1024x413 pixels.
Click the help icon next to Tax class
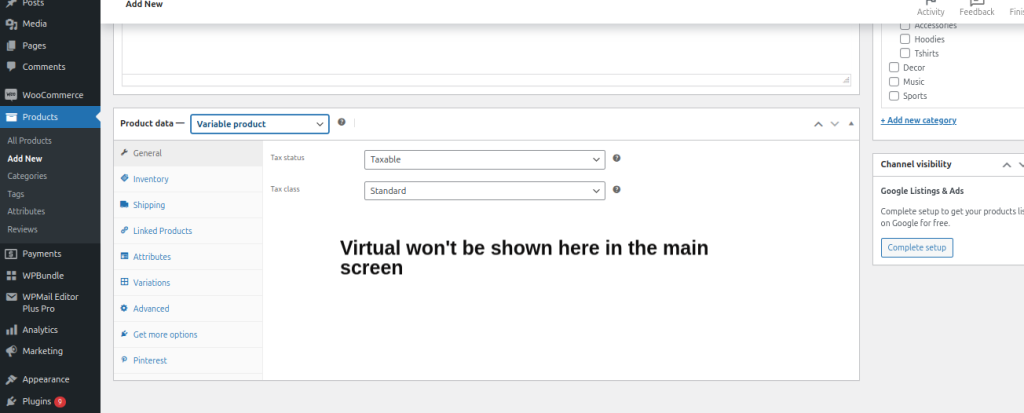616,190
